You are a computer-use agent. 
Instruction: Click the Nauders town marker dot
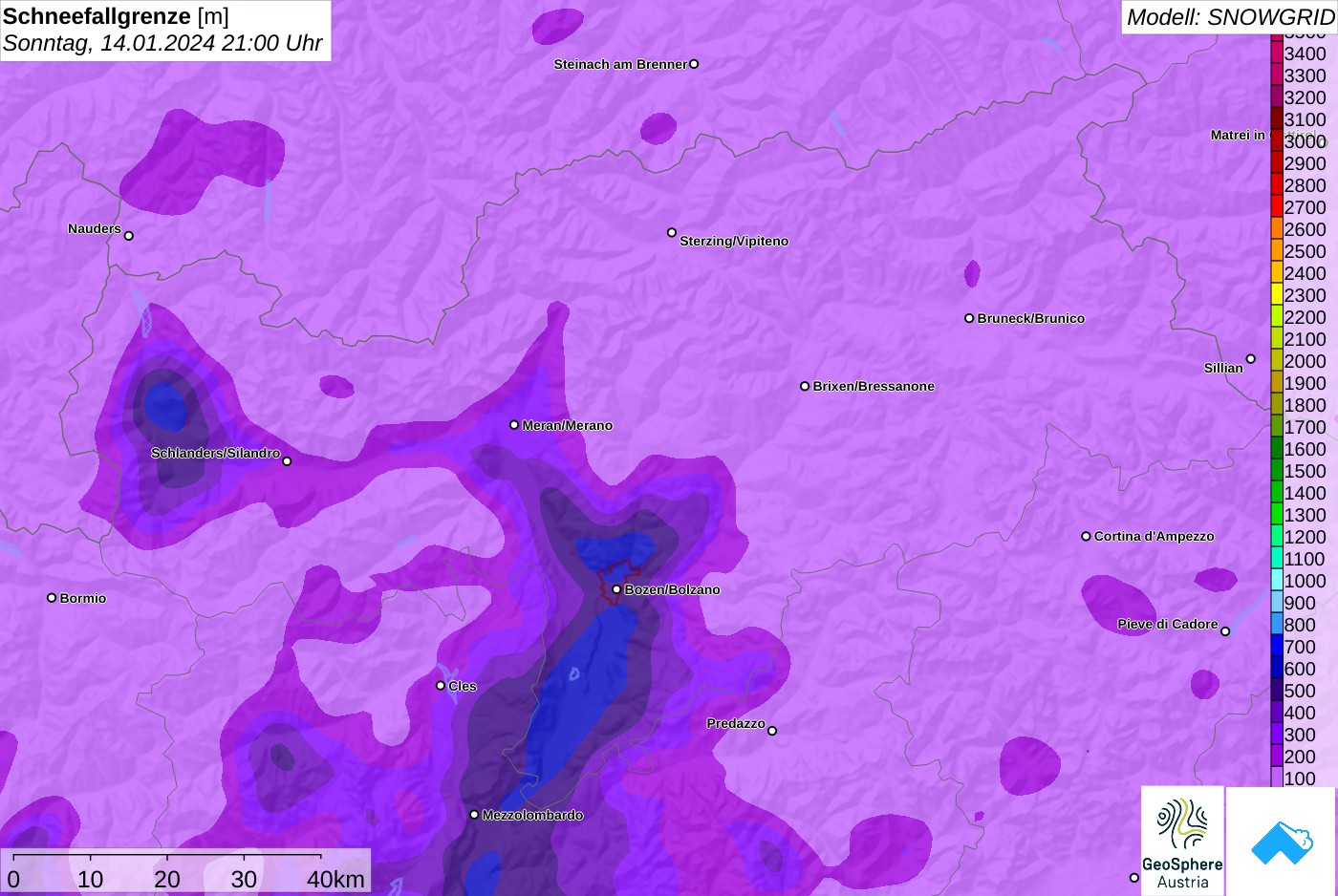129,235
